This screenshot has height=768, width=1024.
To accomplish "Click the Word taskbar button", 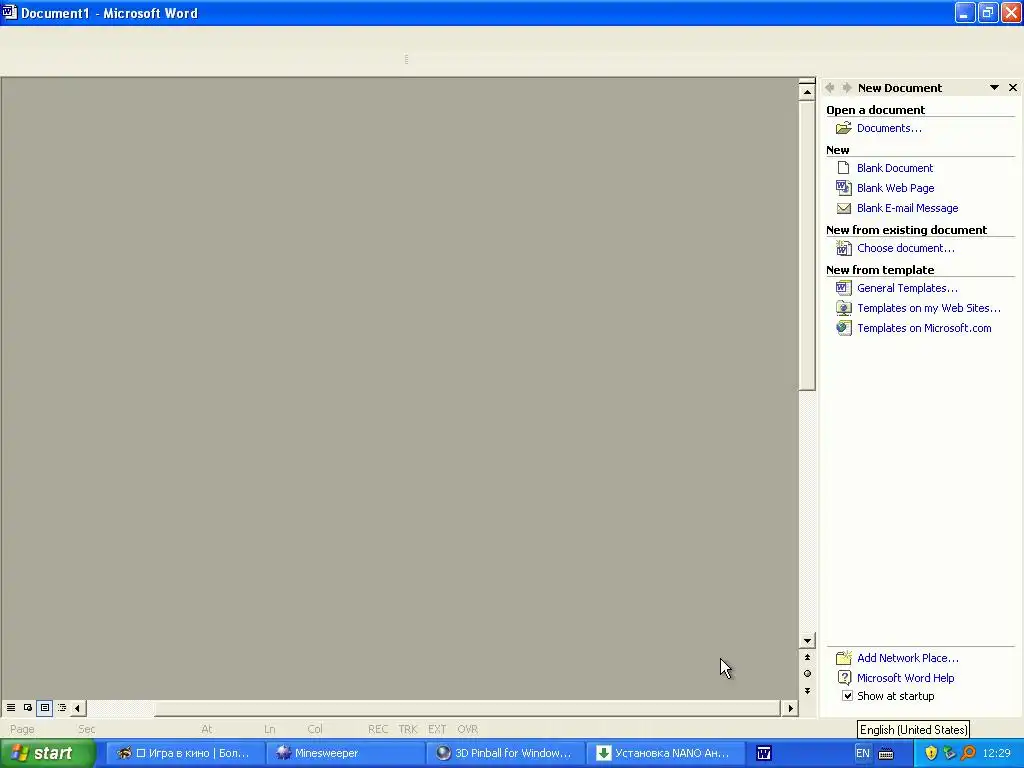I will pyautogui.click(x=763, y=754).
